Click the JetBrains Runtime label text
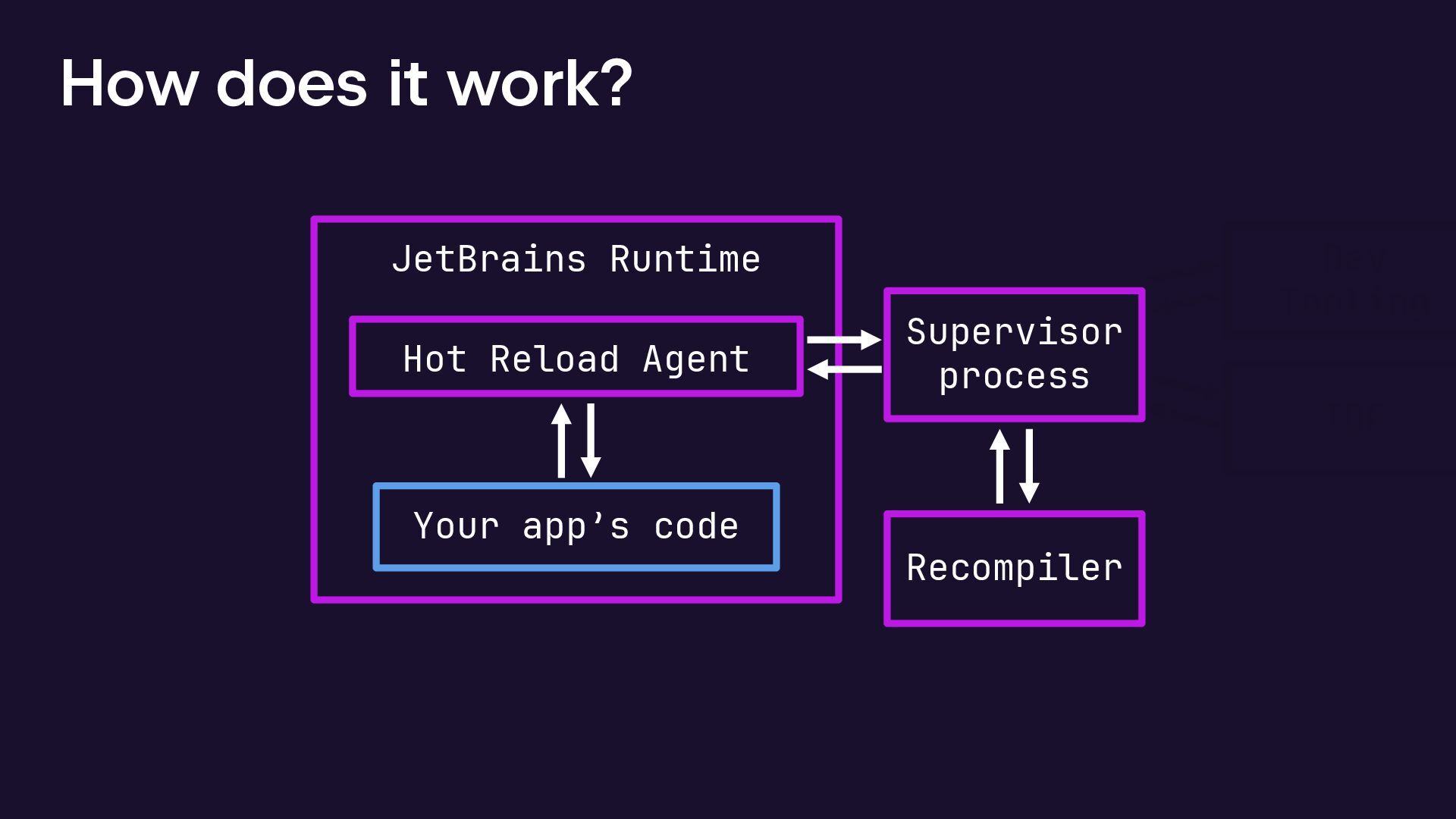Screen dimensions: 1456x819 (576, 259)
